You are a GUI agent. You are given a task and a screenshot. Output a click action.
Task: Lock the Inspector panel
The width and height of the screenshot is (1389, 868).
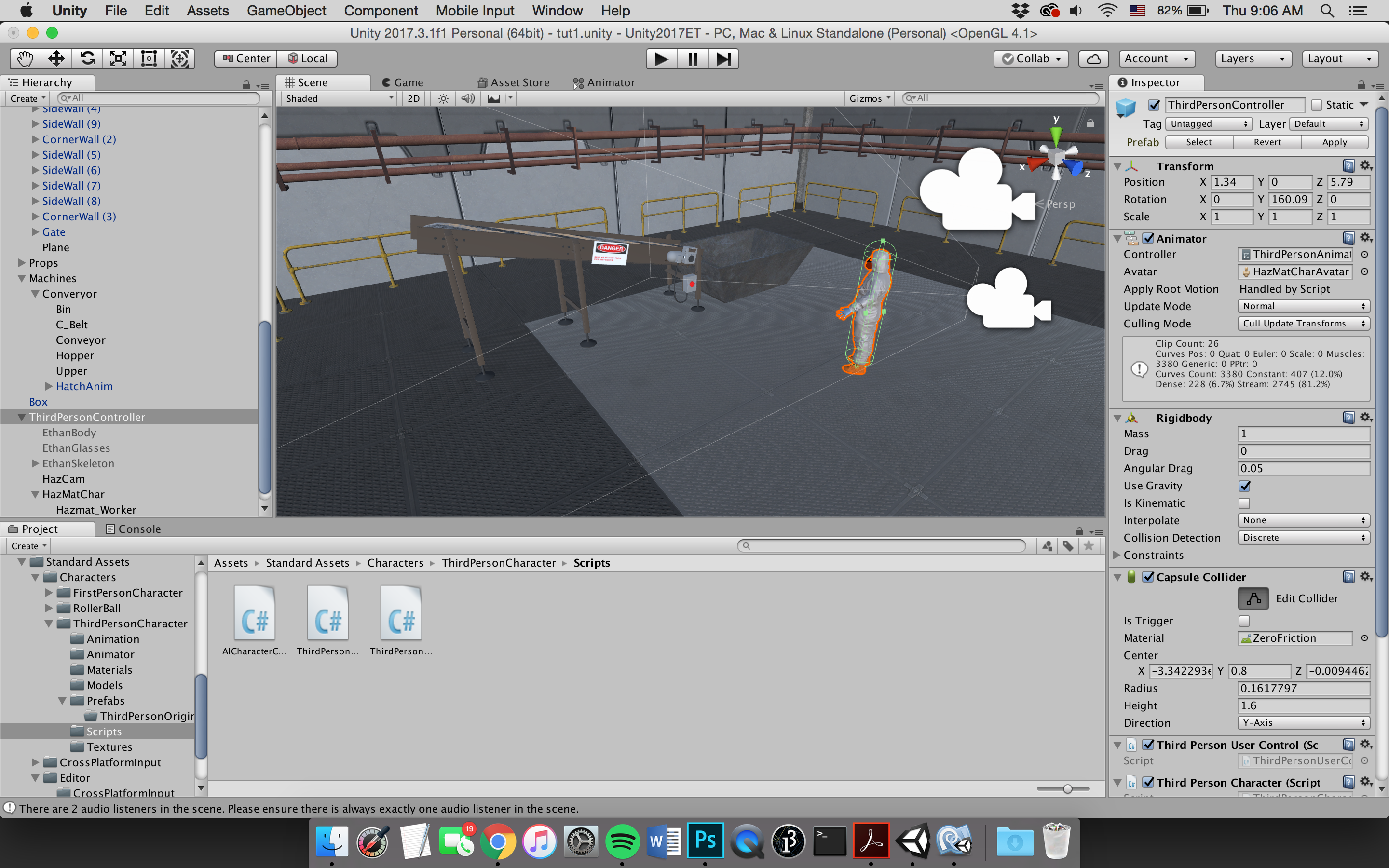tap(1362, 84)
